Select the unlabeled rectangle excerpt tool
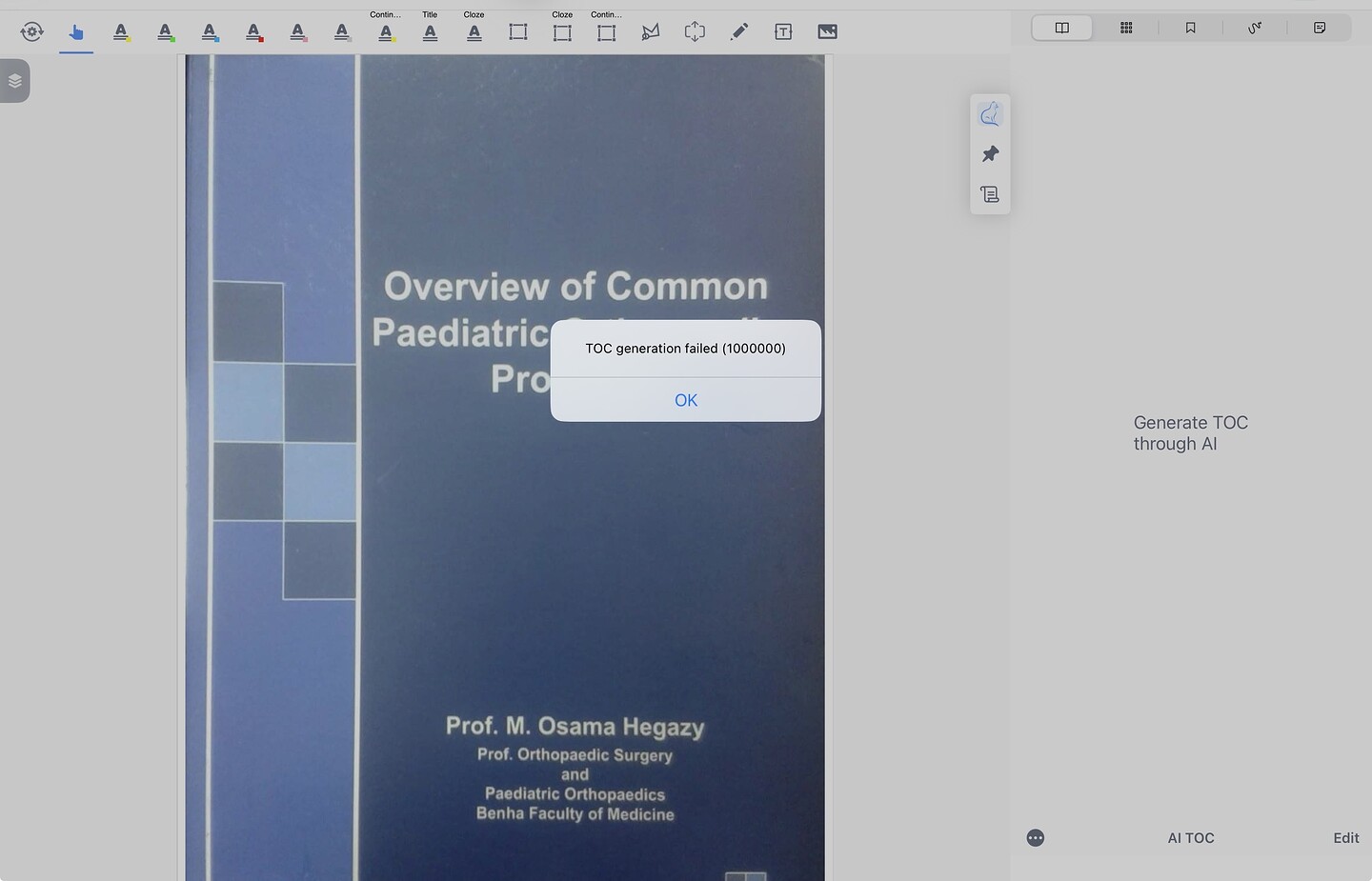Image resolution: width=1372 pixels, height=881 pixels. [x=518, y=31]
